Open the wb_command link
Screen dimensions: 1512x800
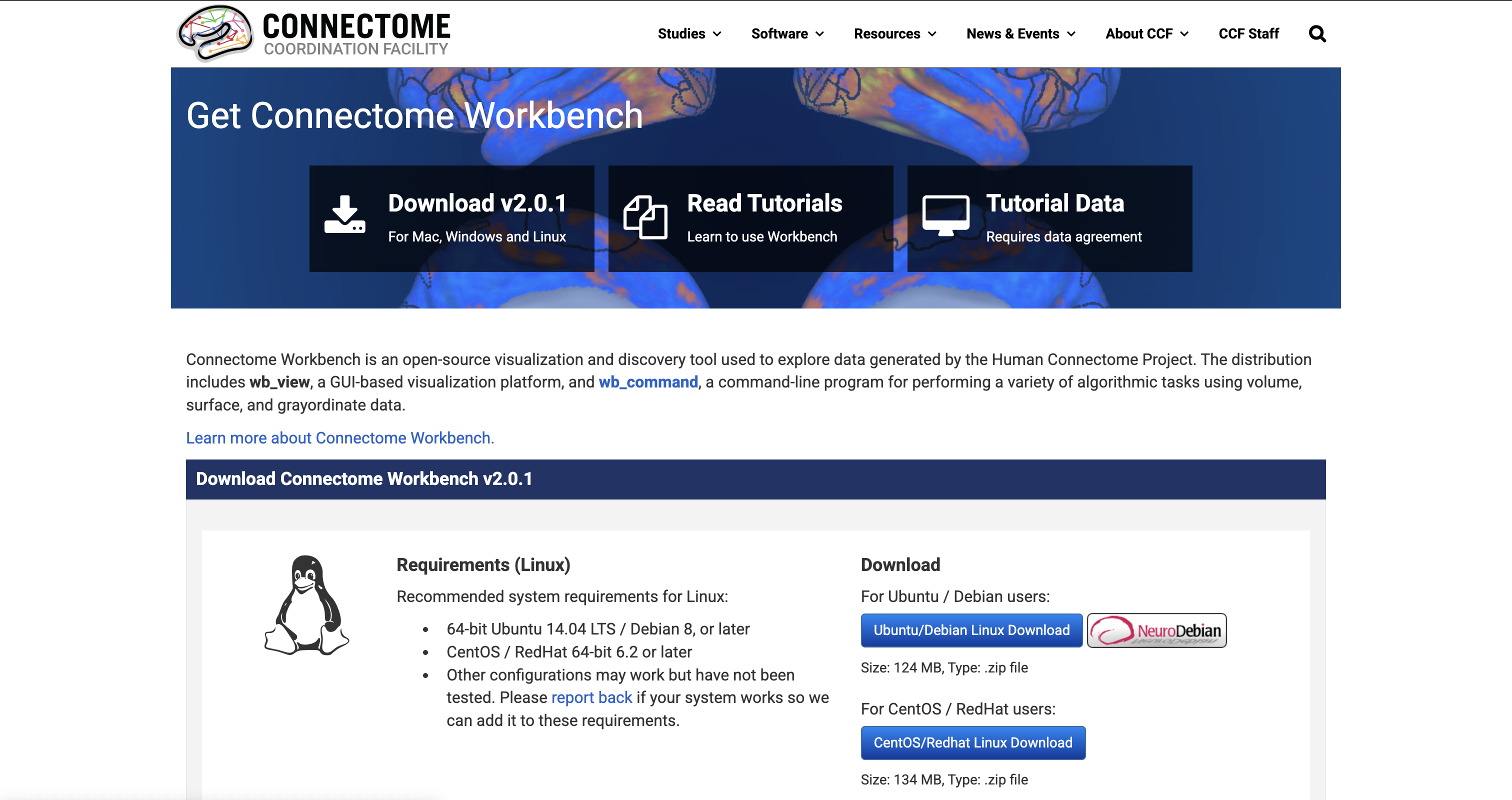[x=648, y=382]
